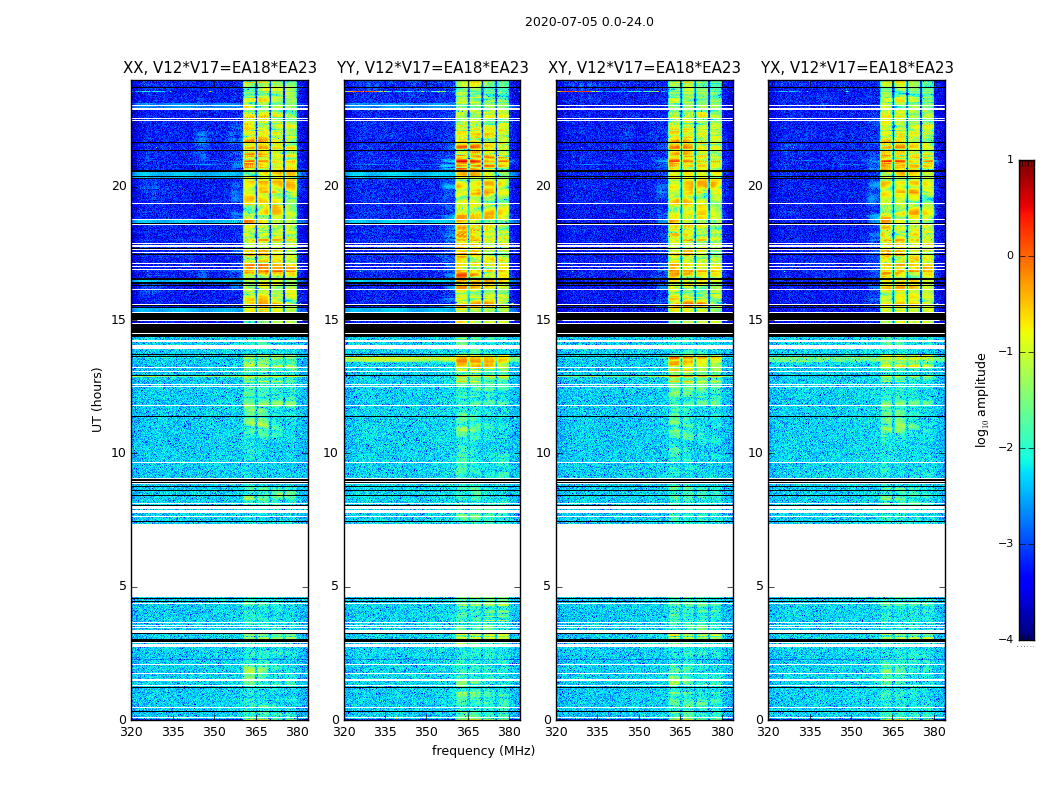This screenshot has height=800, width=1050.
Task: Click the log10 amplitude colorbar label
Action: click(x=982, y=399)
